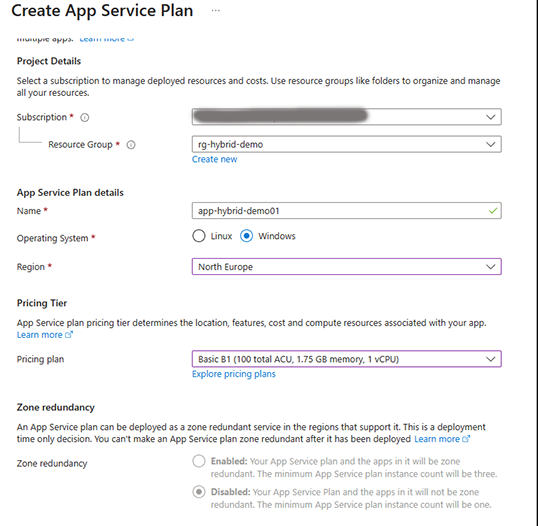538x526 pixels.
Task: Open the Learn more link under Pricing Tier
Action: [x=39, y=335]
